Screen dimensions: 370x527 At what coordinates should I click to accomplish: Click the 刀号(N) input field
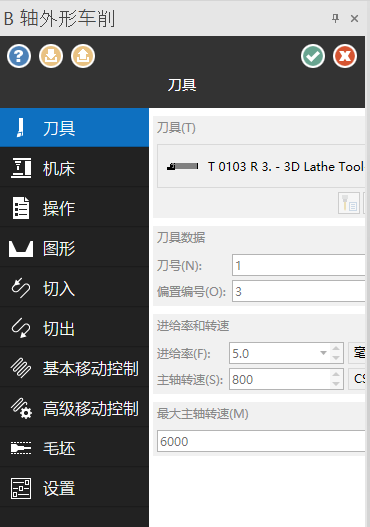pyautogui.click(x=298, y=266)
